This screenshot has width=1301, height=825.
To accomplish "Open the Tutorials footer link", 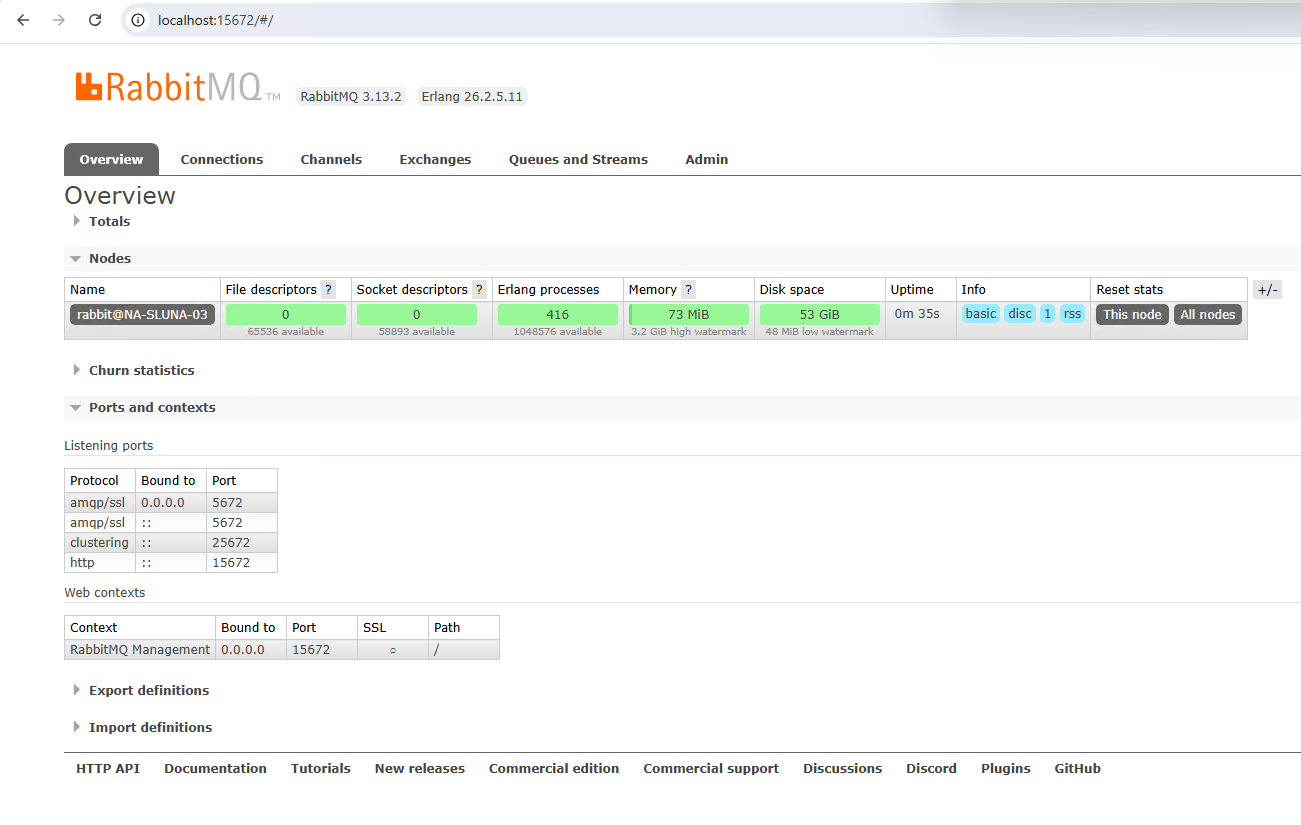I will tap(321, 768).
